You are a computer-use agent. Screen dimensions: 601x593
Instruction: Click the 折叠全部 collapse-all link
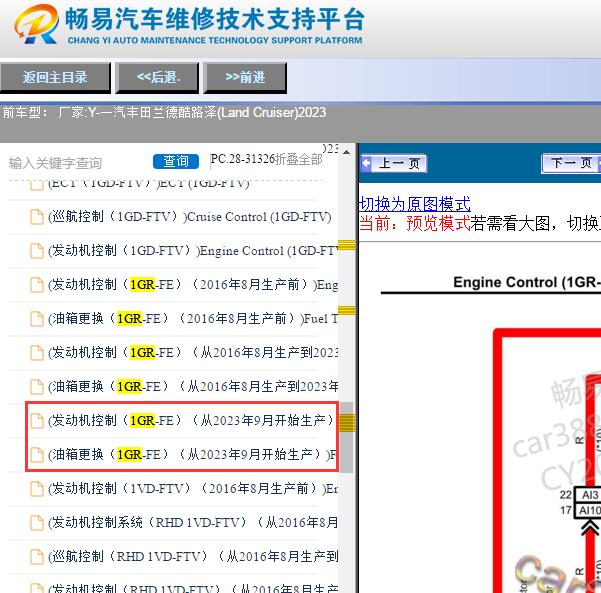click(x=299, y=159)
